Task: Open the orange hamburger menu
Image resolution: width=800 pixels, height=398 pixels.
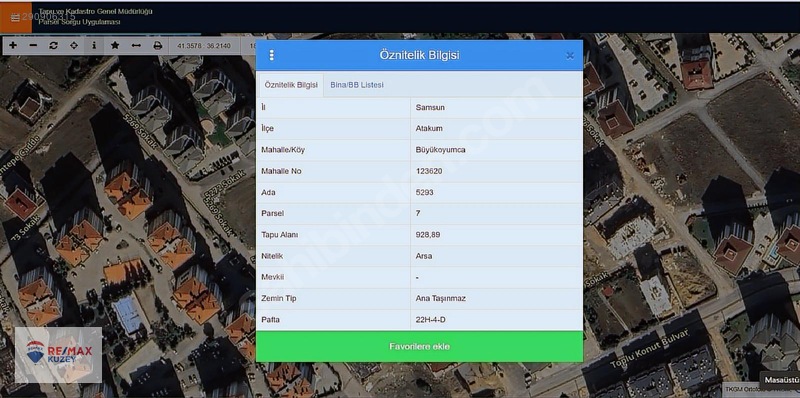Action: pos(15,17)
